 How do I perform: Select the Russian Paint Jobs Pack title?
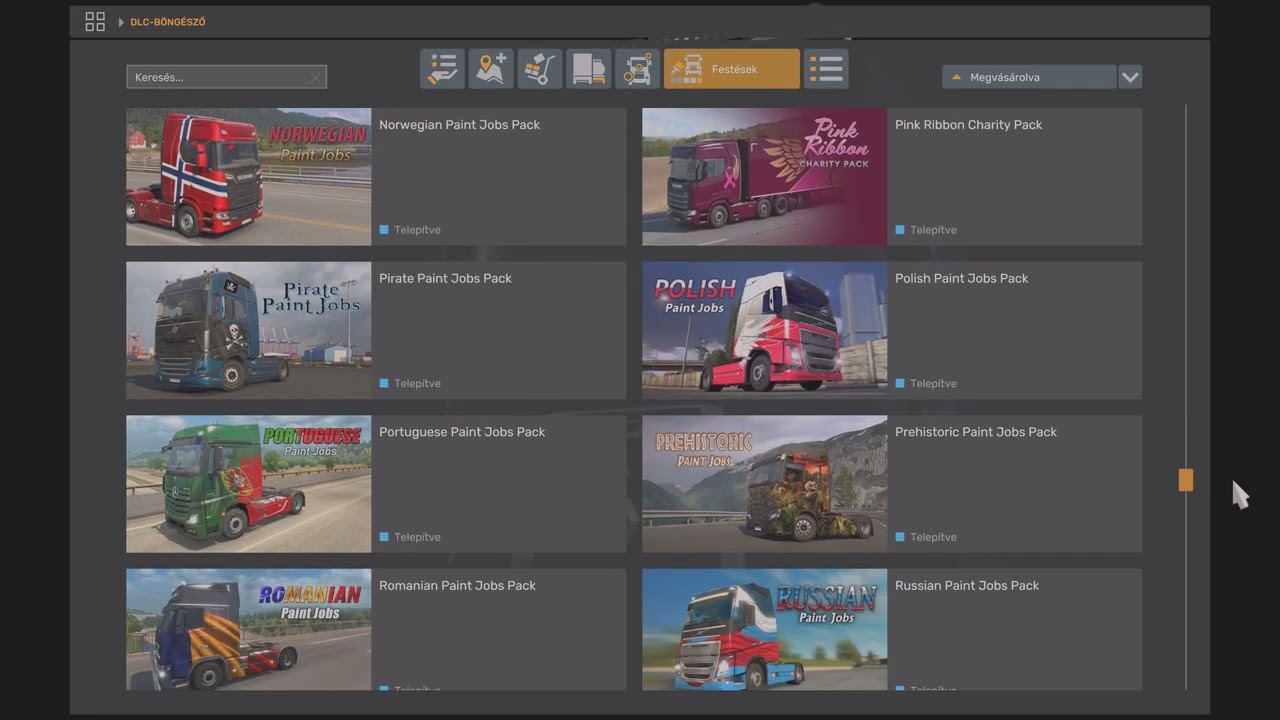point(967,586)
